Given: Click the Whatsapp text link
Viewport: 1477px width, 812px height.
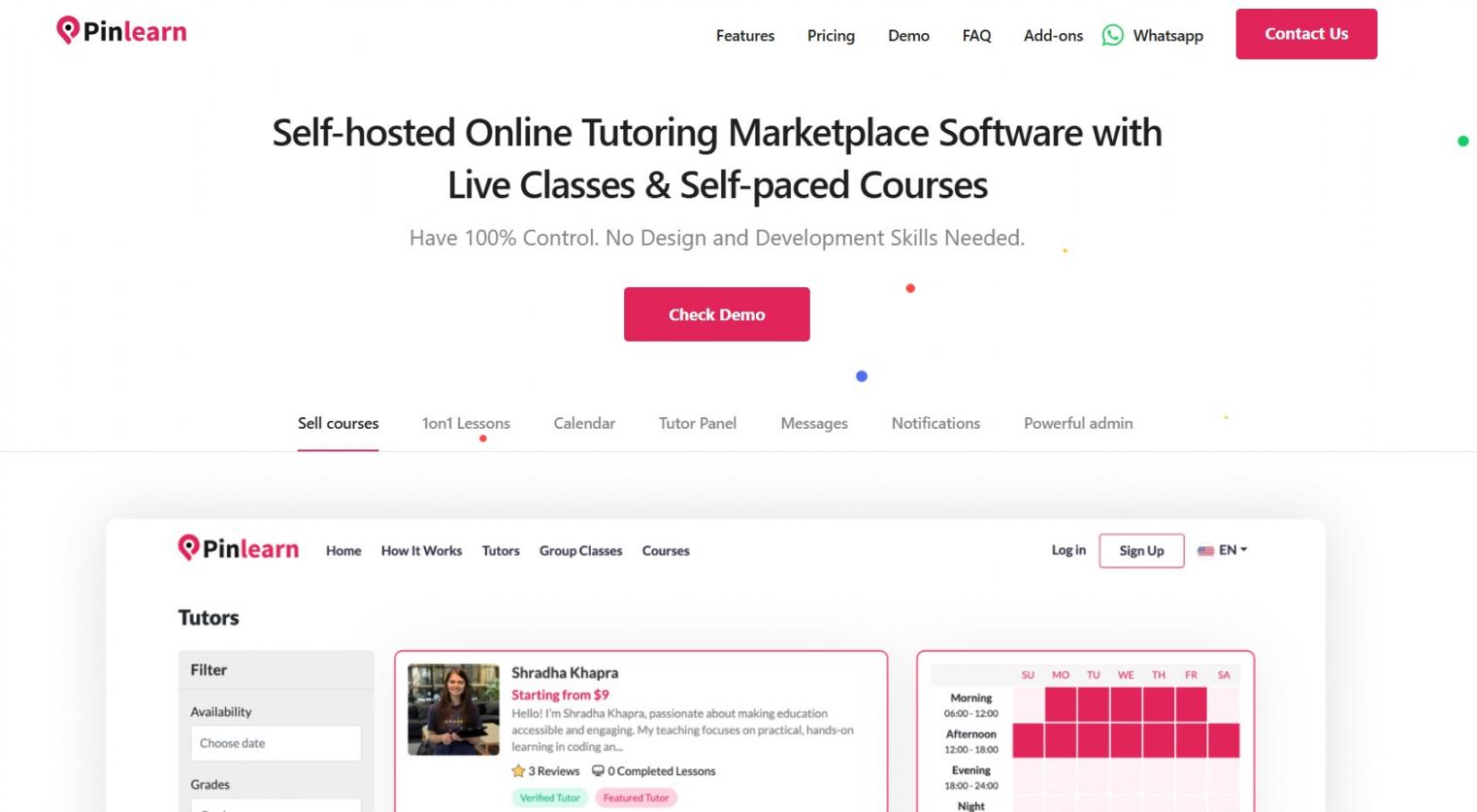Looking at the screenshot, I should [1167, 36].
